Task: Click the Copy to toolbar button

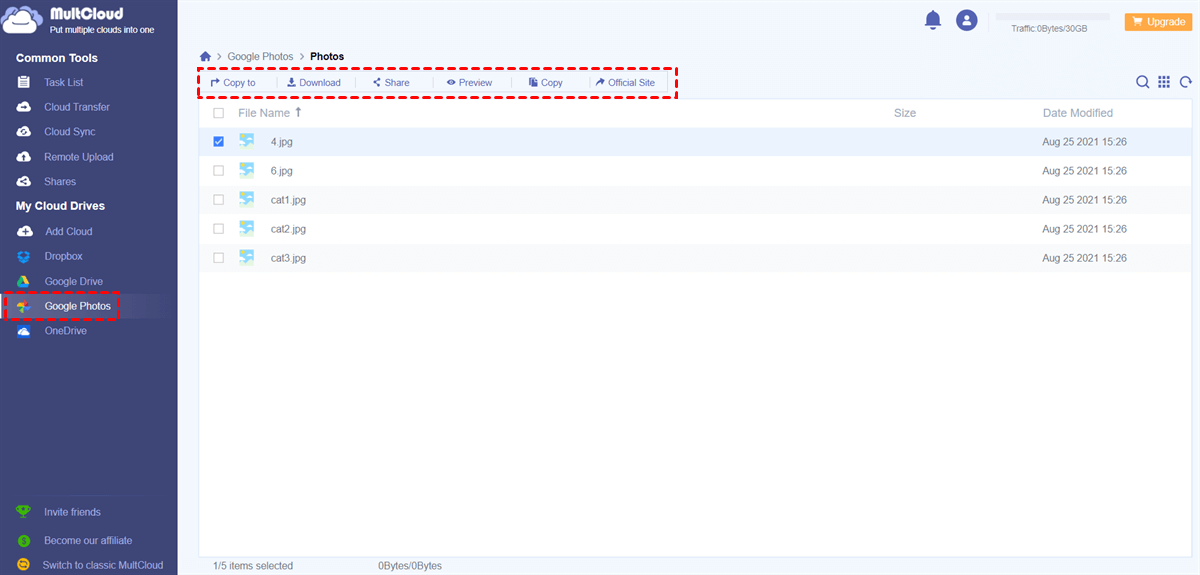Action: click(233, 82)
